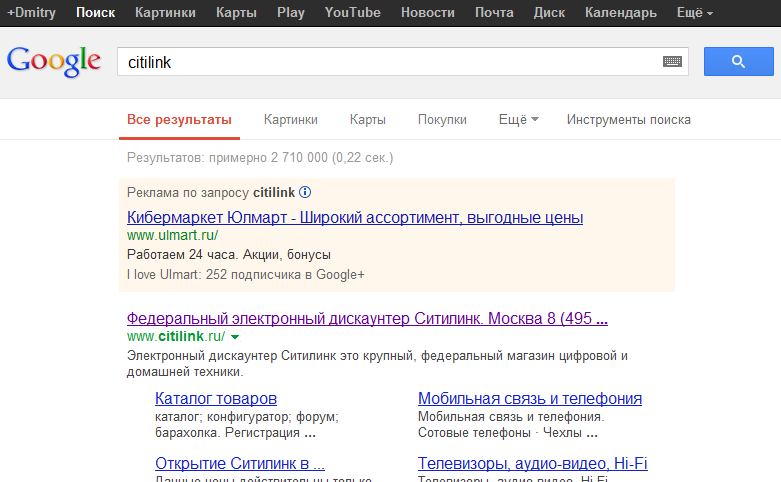Switch to the Карты results tab
This screenshot has height=482, width=781.
pyautogui.click(x=368, y=120)
